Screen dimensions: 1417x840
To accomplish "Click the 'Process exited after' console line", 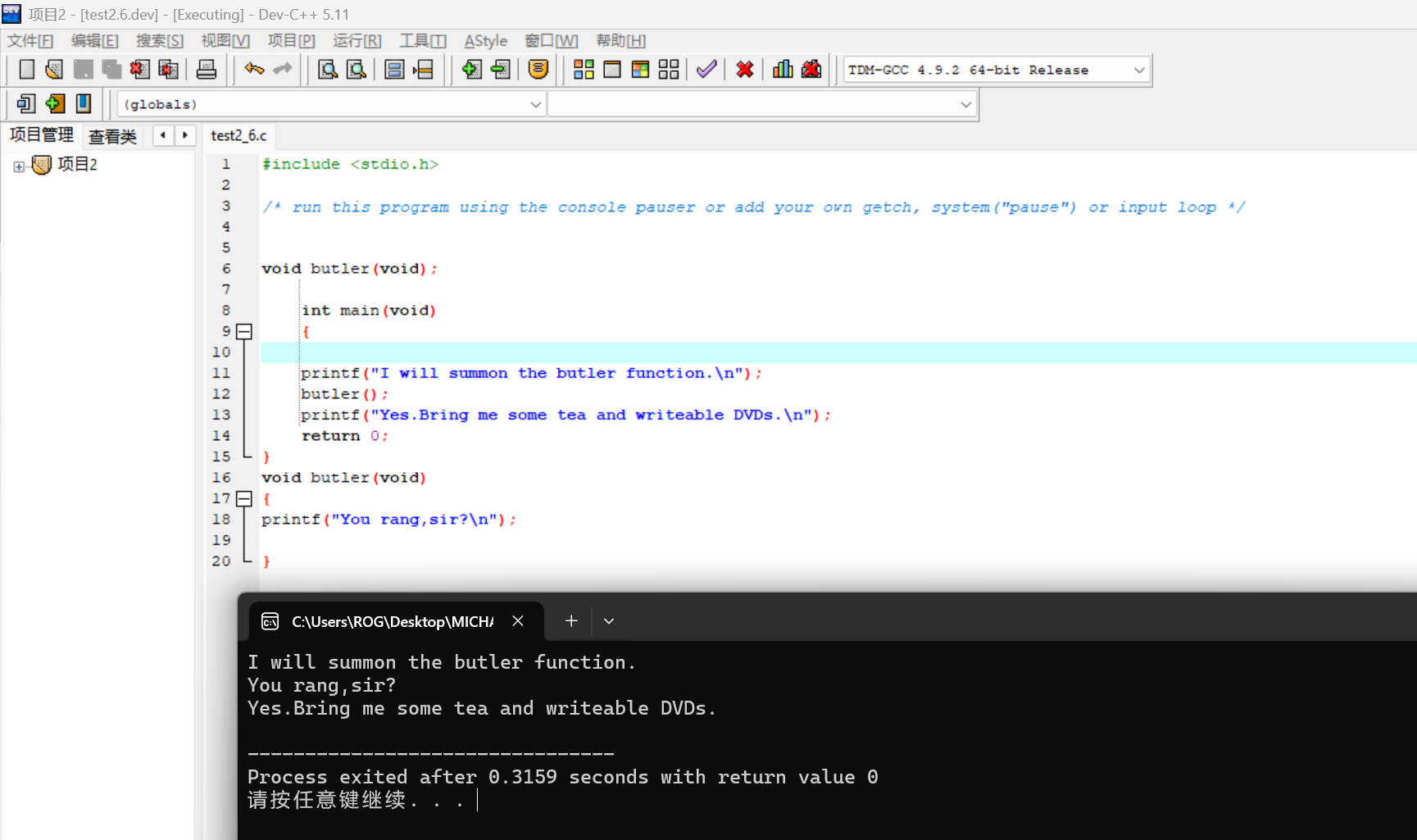I will [563, 777].
